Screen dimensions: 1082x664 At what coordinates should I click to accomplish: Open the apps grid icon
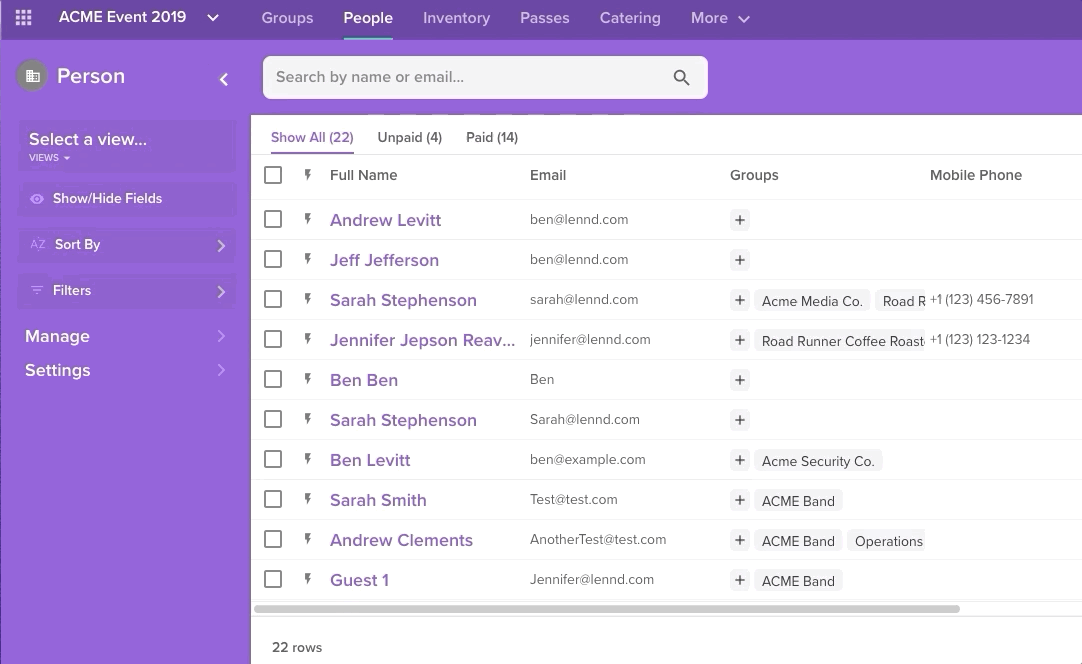(23, 18)
